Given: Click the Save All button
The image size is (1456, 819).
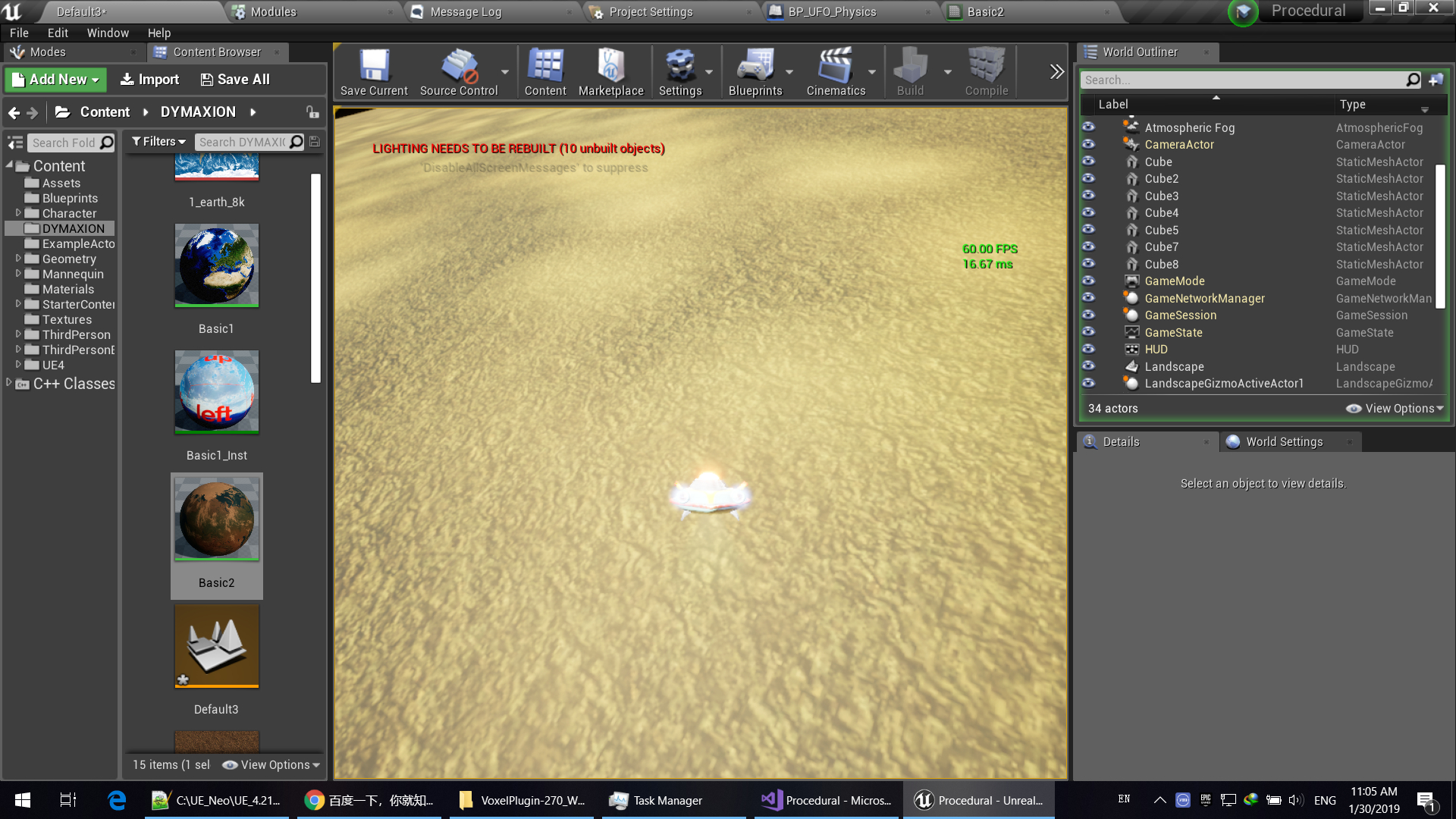Looking at the screenshot, I should pos(234,80).
